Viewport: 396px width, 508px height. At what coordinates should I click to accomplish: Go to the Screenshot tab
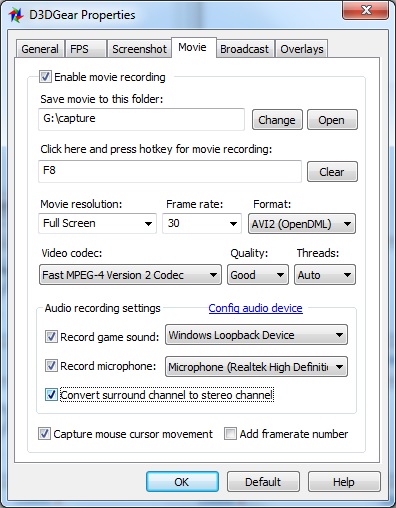[139, 49]
